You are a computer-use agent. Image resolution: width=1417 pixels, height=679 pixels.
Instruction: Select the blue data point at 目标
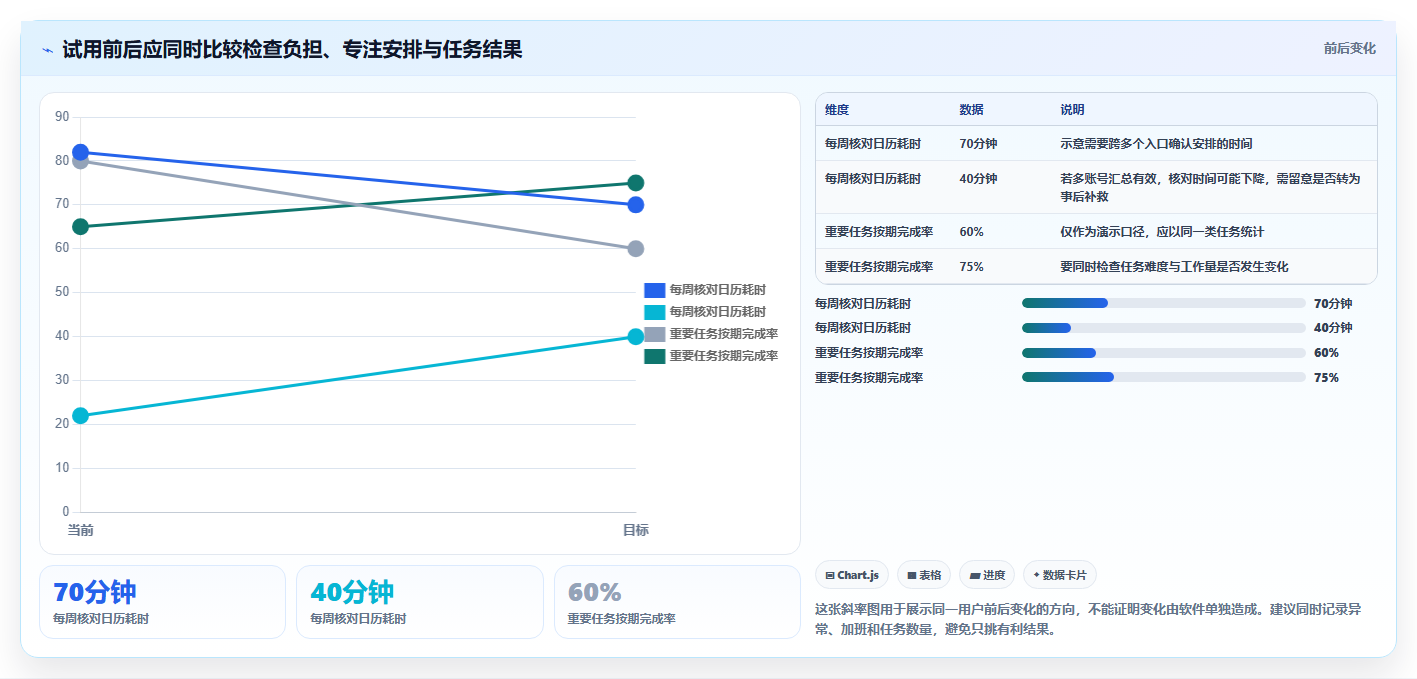tap(635, 205)
